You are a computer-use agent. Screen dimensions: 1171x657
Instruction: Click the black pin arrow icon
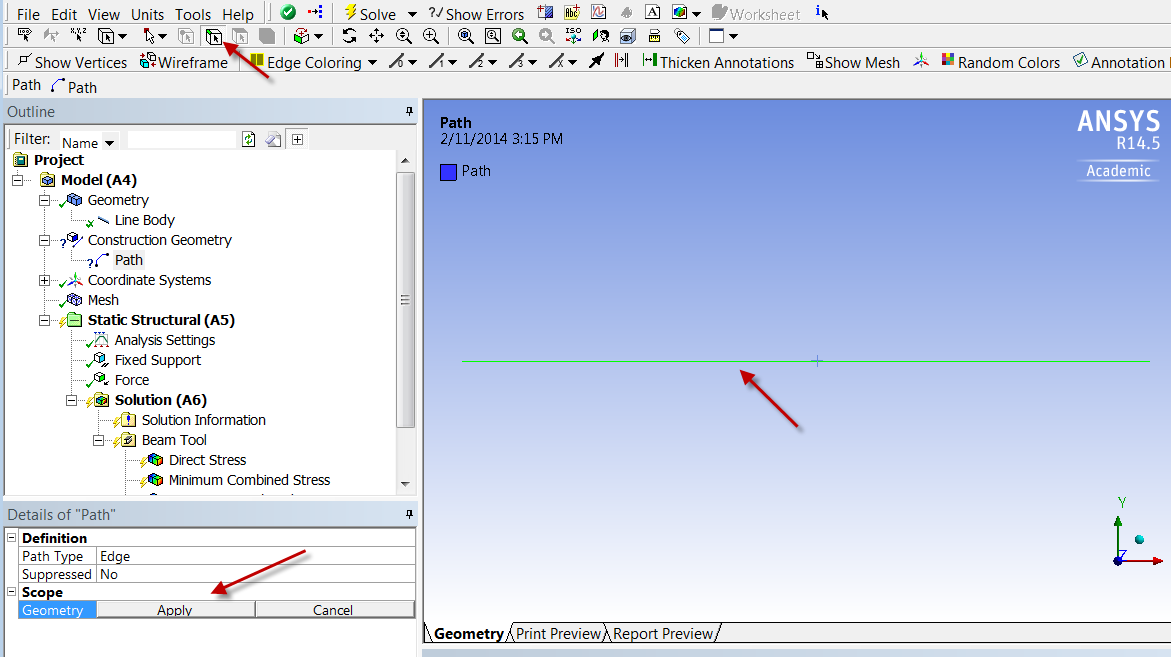point(596,61)
